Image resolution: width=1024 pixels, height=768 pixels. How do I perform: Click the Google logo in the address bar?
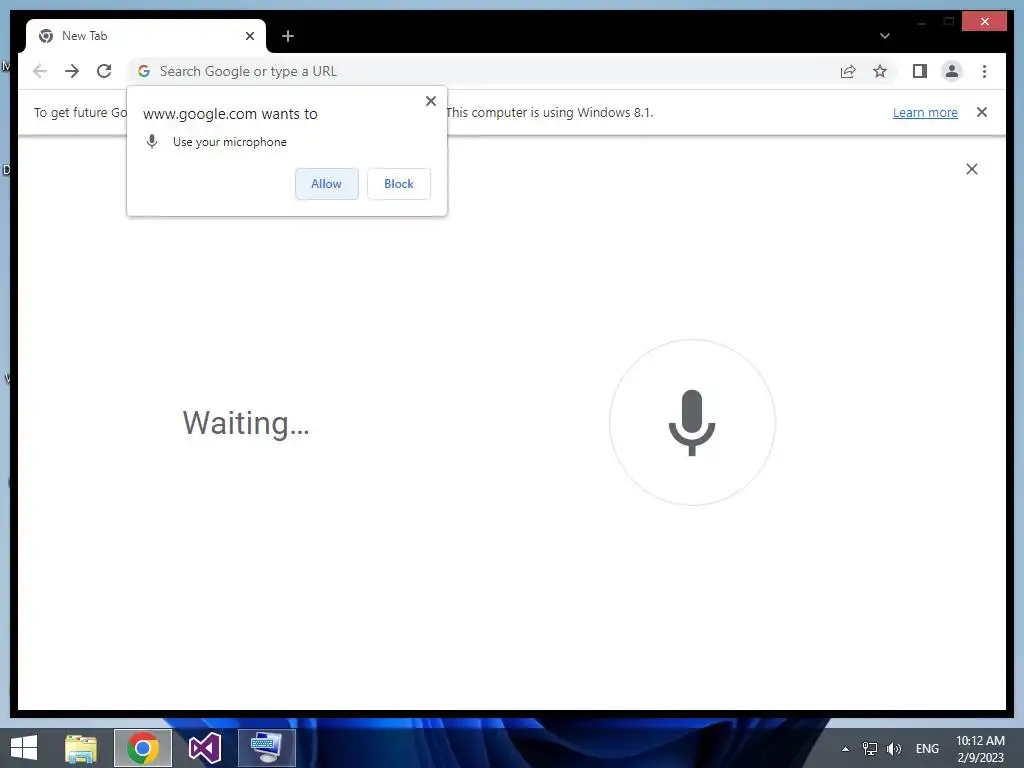[x=144, y=71]
